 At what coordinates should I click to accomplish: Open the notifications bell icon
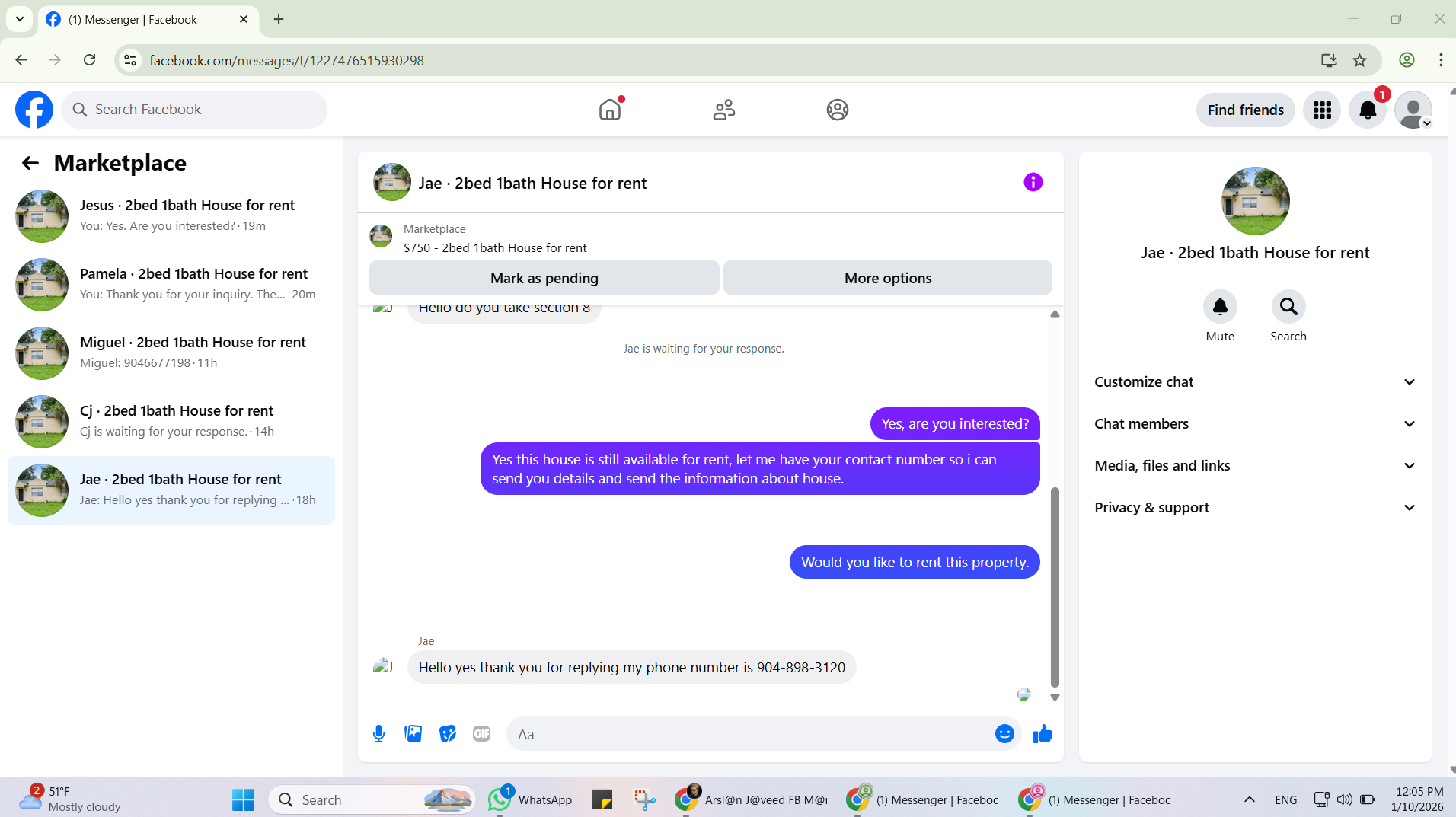[1368, 110]
